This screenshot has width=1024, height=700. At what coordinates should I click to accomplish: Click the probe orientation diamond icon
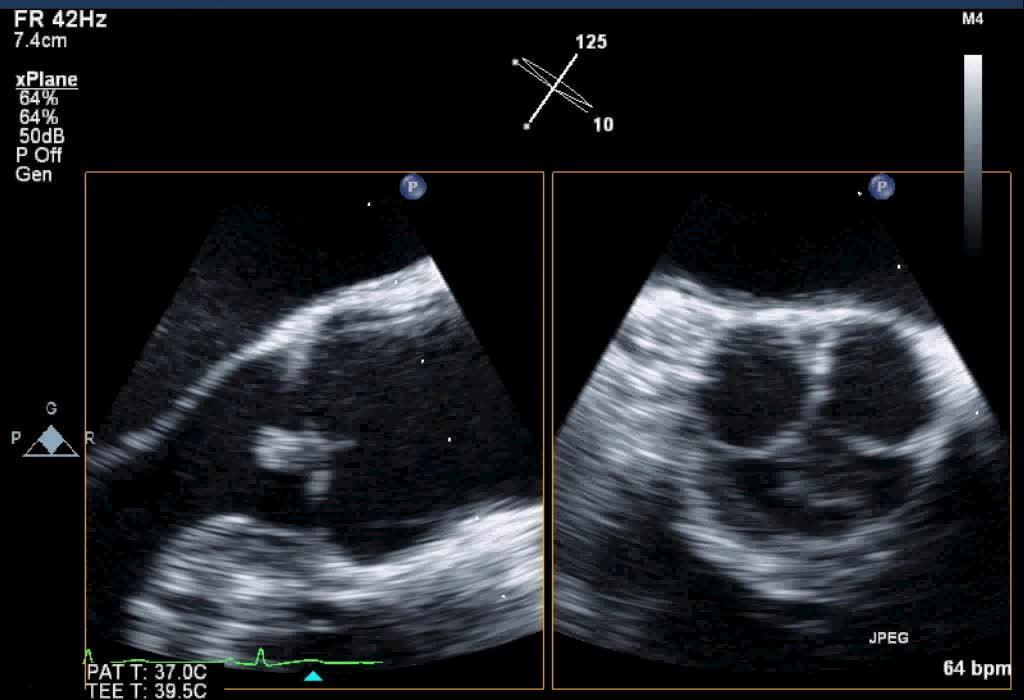click(51, 441)
